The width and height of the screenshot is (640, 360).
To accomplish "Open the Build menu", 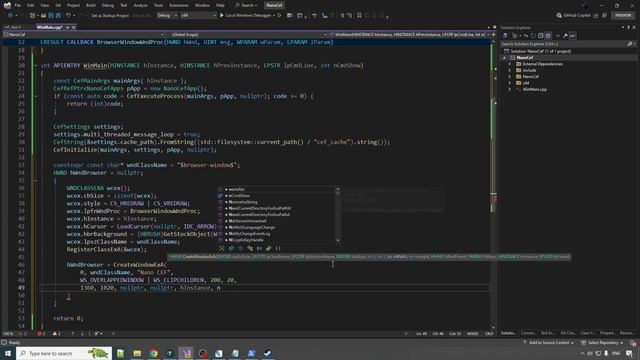I will (91, 5).
